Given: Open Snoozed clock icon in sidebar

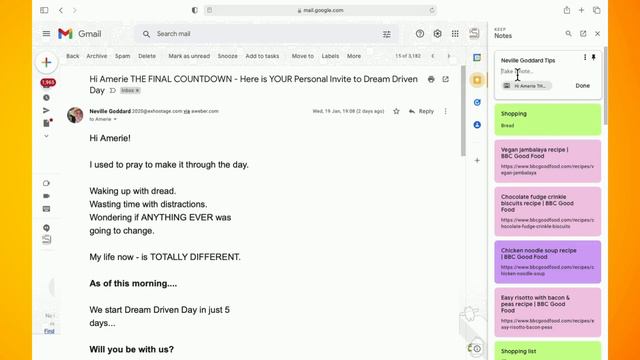Looking at the screenshot, I should click(47, 98).
